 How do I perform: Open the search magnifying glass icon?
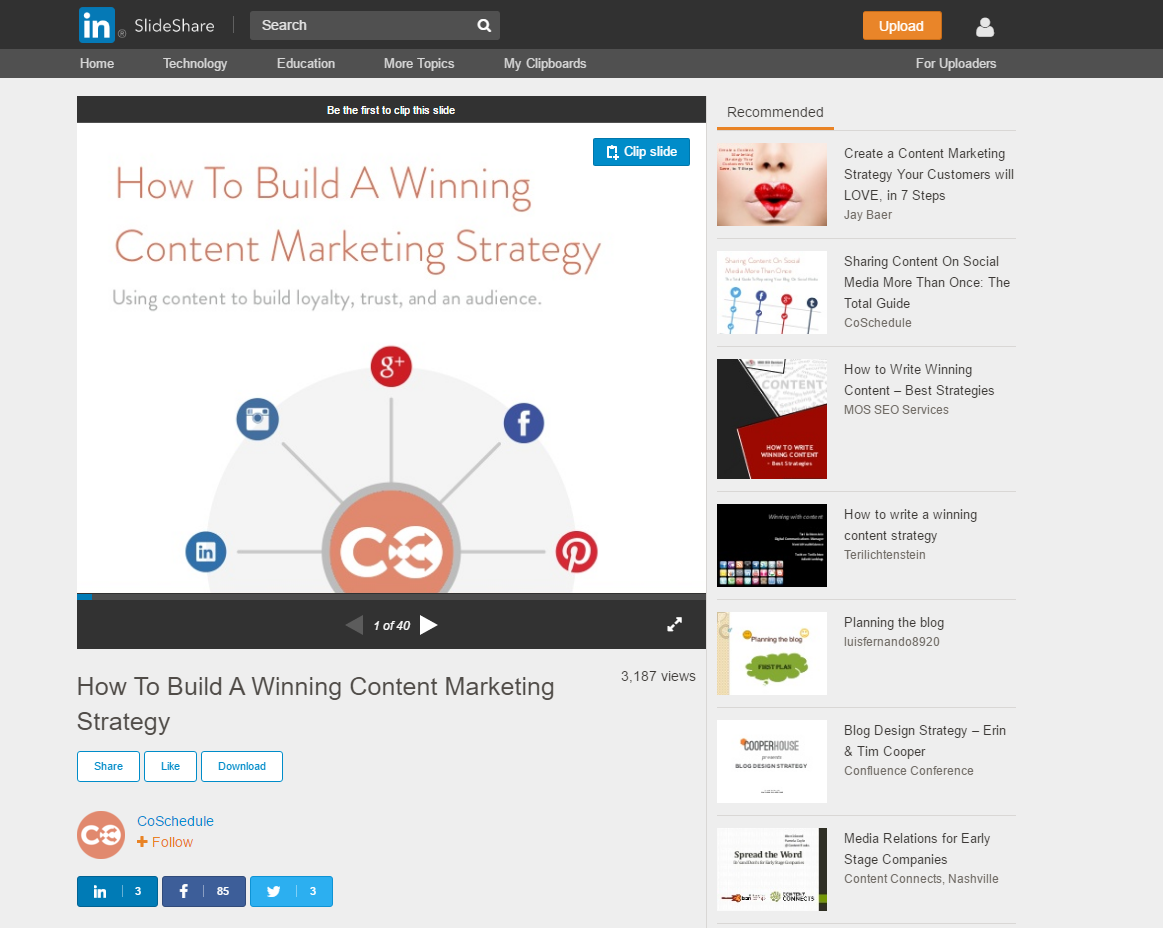[483, 25]
